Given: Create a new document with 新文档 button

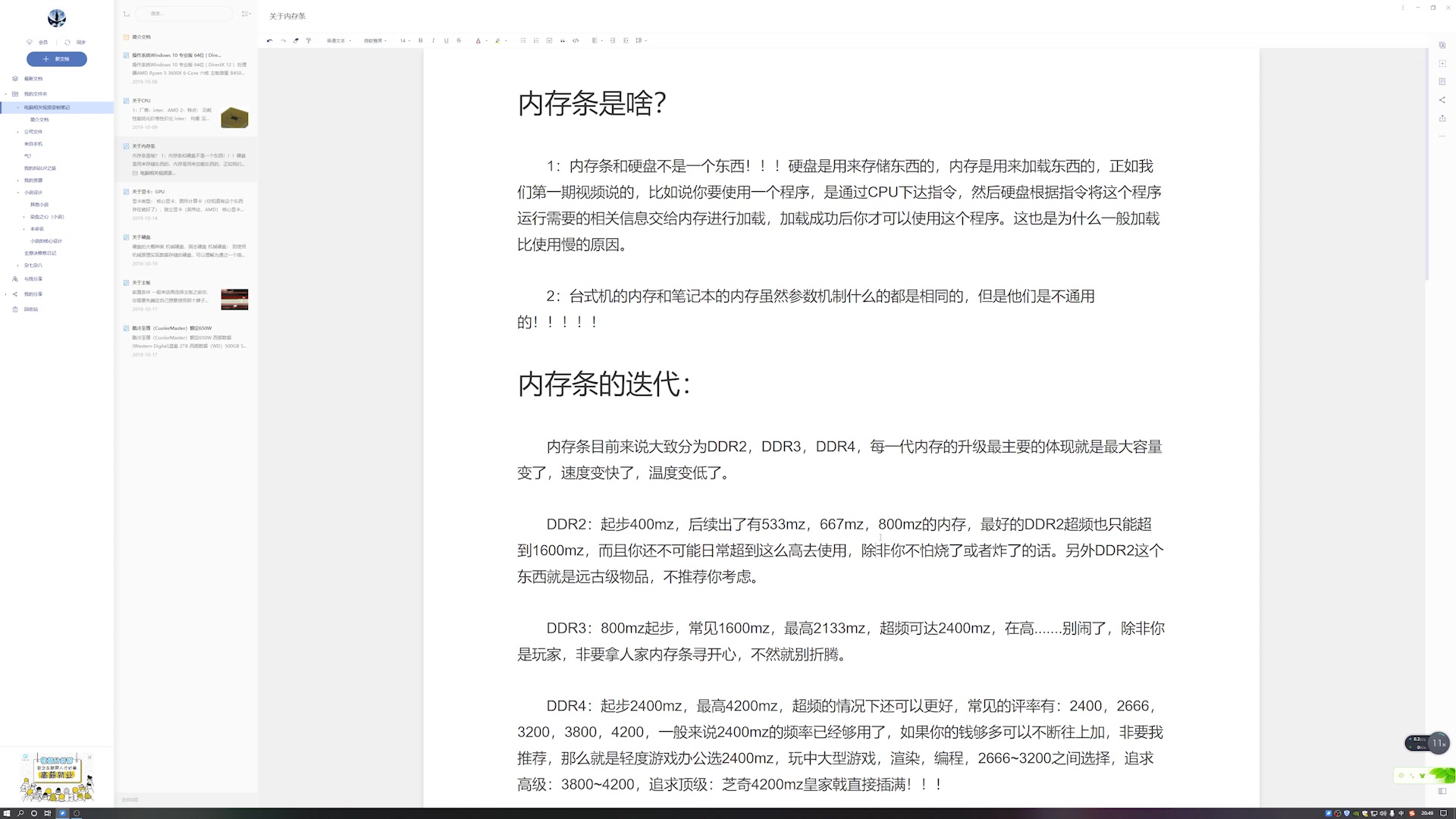Looking at the screenshot, I should pyautogui.click(x=56, y=59).
